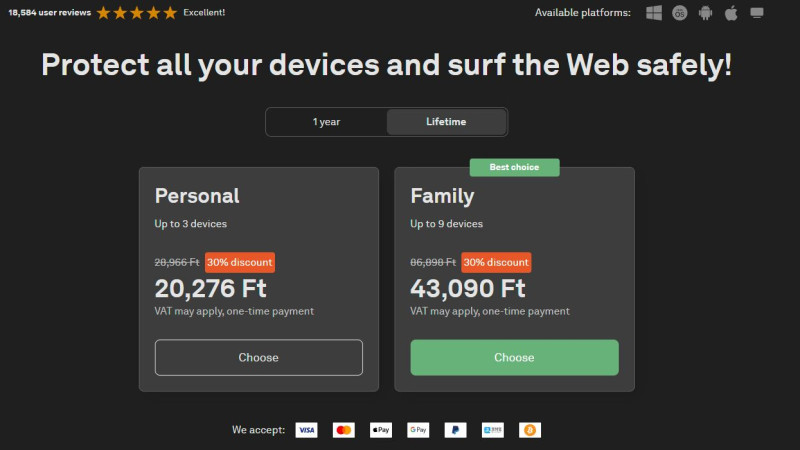Click the Windows platform icon
This screenshot has height=450, width=800.
coord(654,13)
